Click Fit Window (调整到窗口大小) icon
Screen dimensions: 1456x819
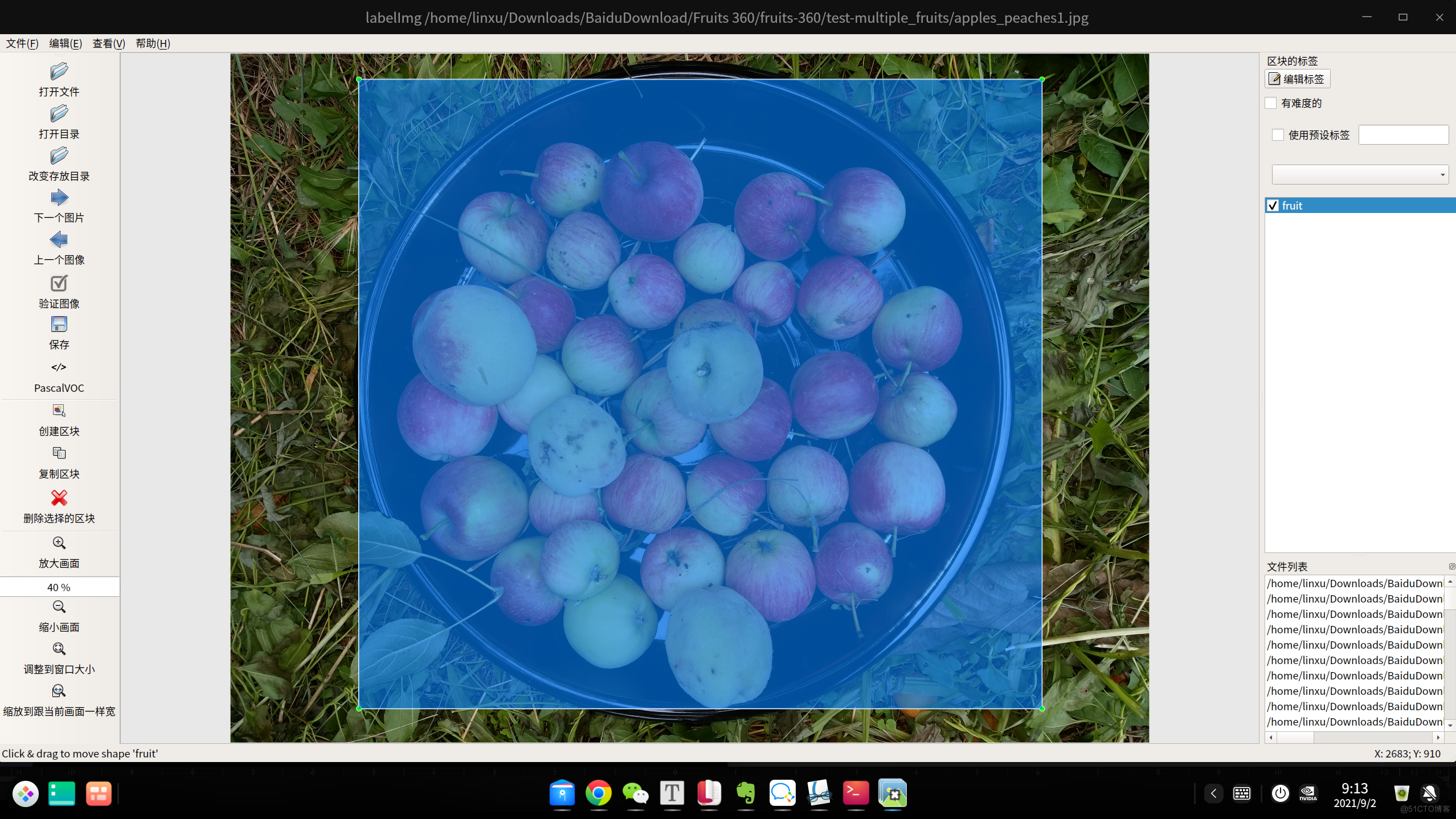(59, 649)
